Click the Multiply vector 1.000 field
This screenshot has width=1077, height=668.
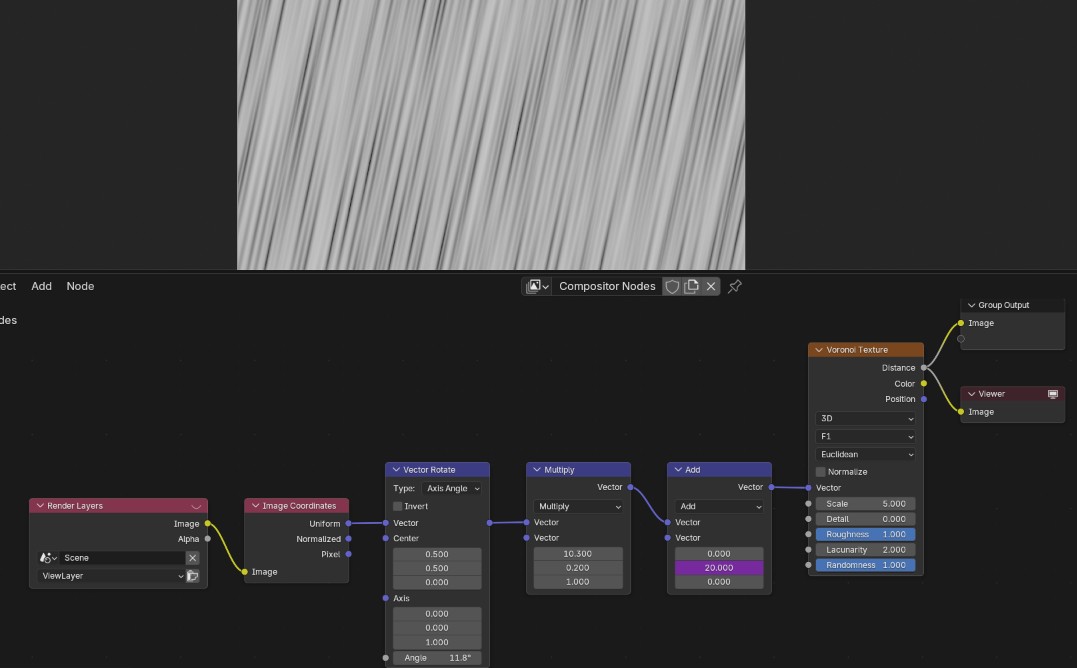tap(578, 581)
